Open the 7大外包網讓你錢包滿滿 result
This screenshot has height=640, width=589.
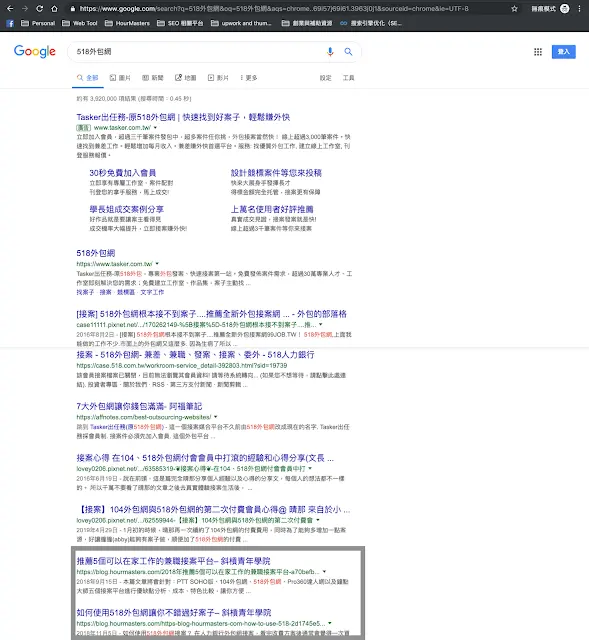click(x=139, y=406)
